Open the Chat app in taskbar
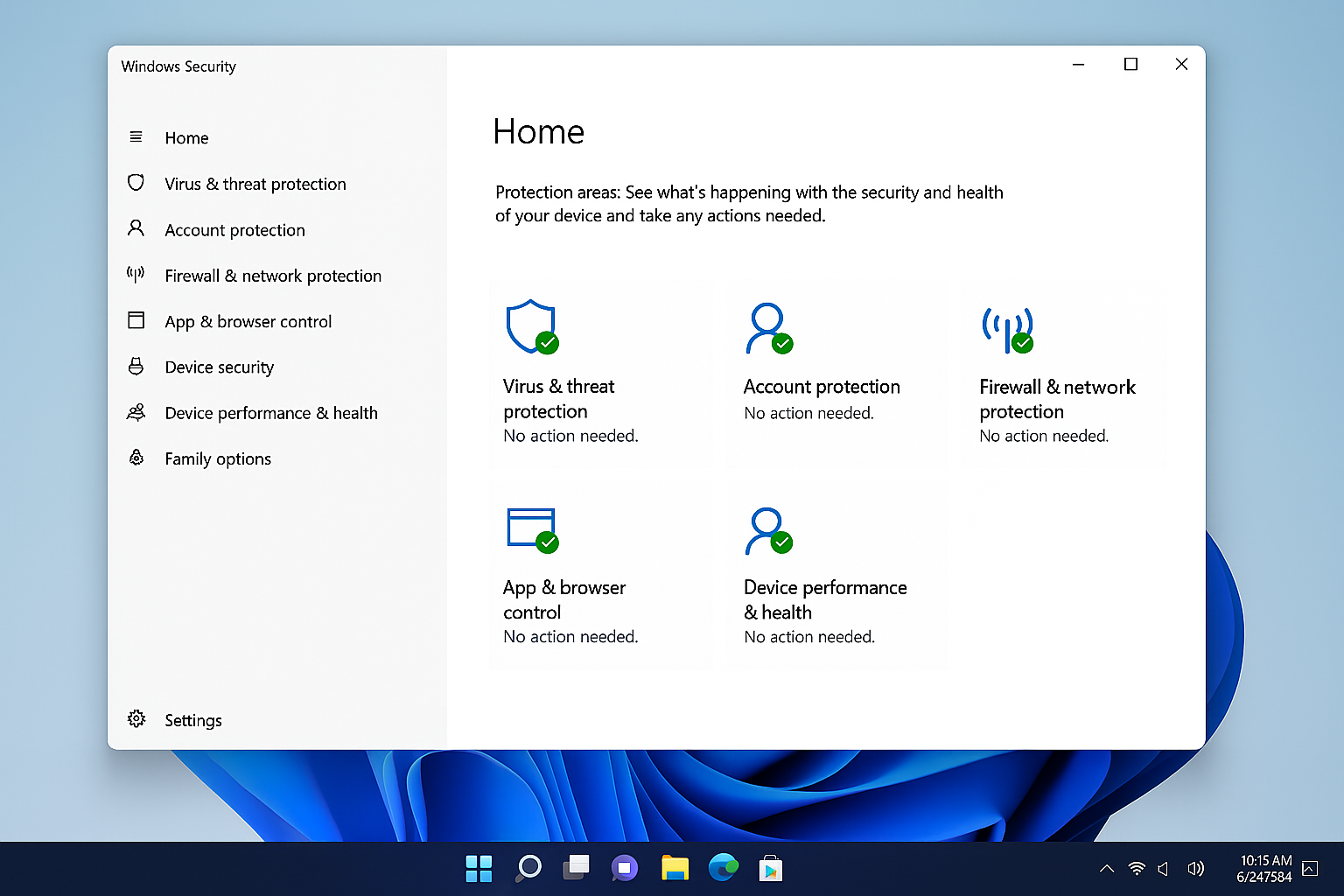Screen dimensions: 1344x896 [624, 868]
